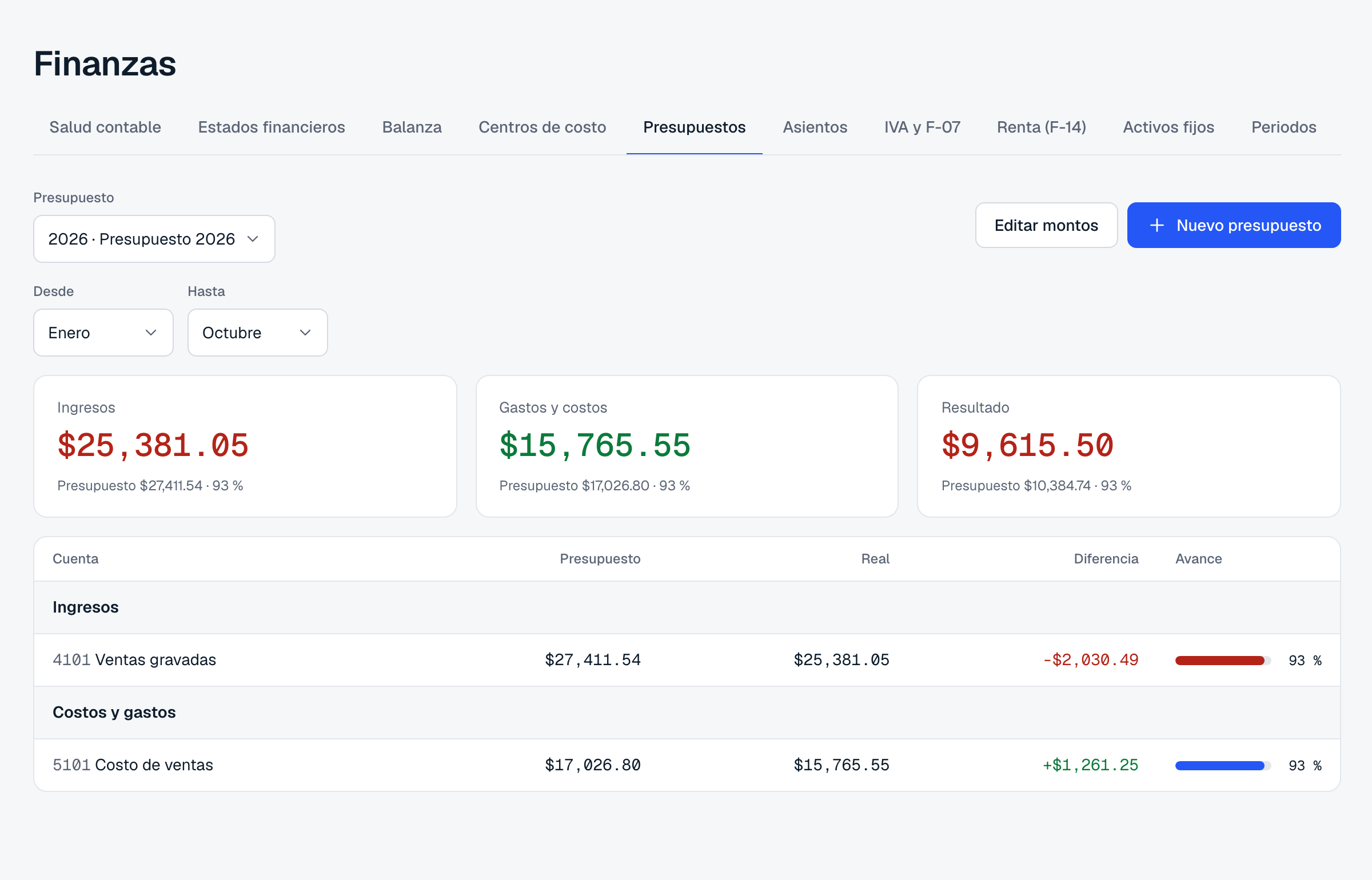Click the $17,026.80 budget cell

coord(592,765)
